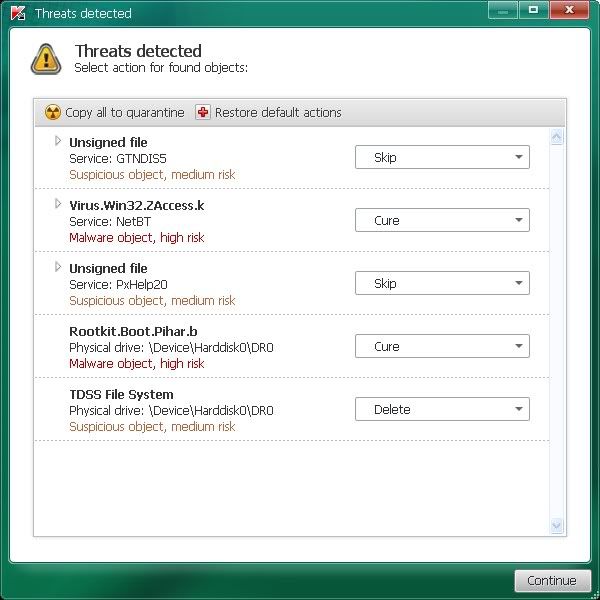Viewport: 600px width, 600px height.
Task: Click Rootkit's Physical drive path text
Action: tap(171, 348)
